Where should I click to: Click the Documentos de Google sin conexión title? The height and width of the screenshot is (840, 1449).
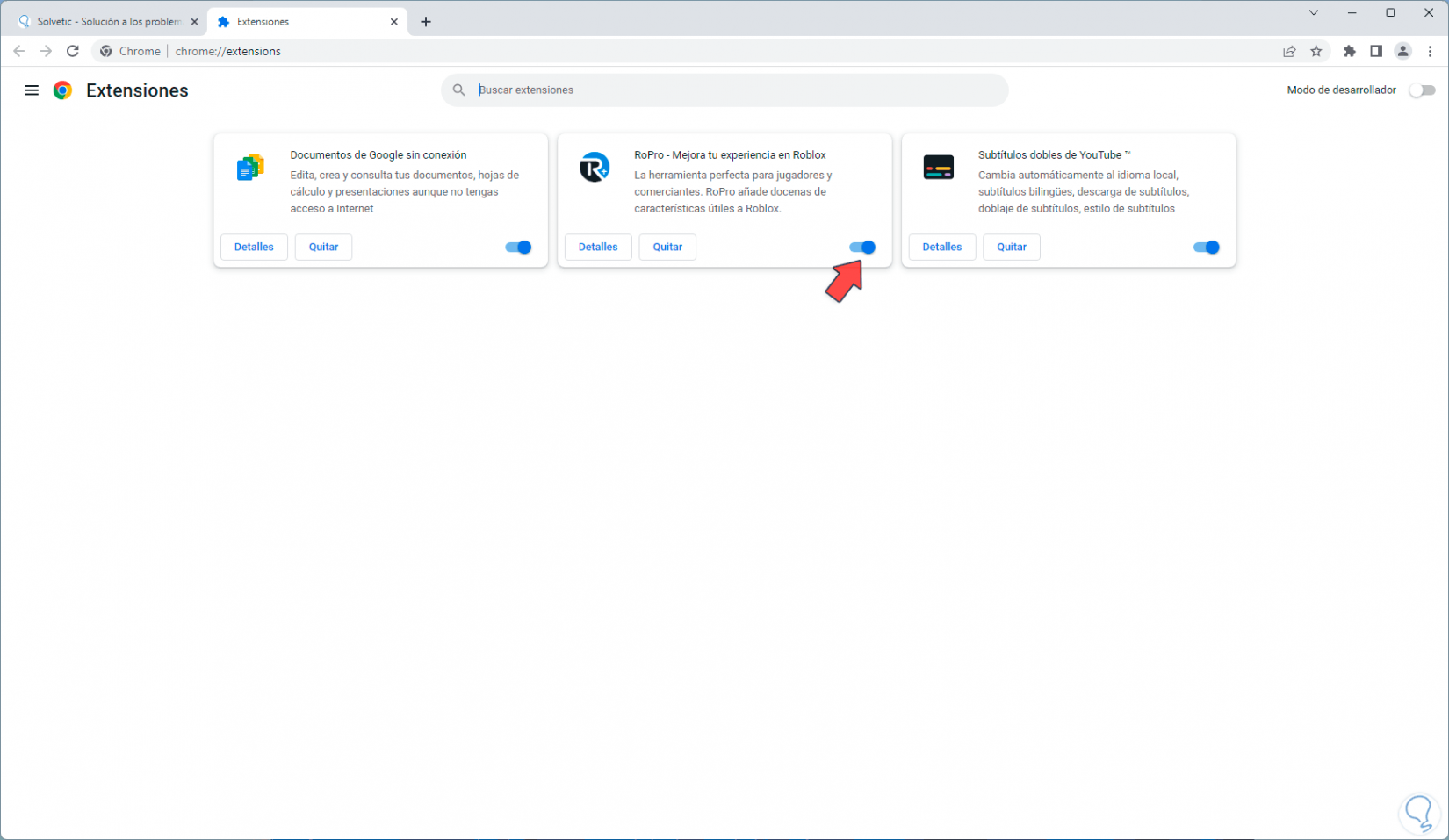tap(378, 155)
